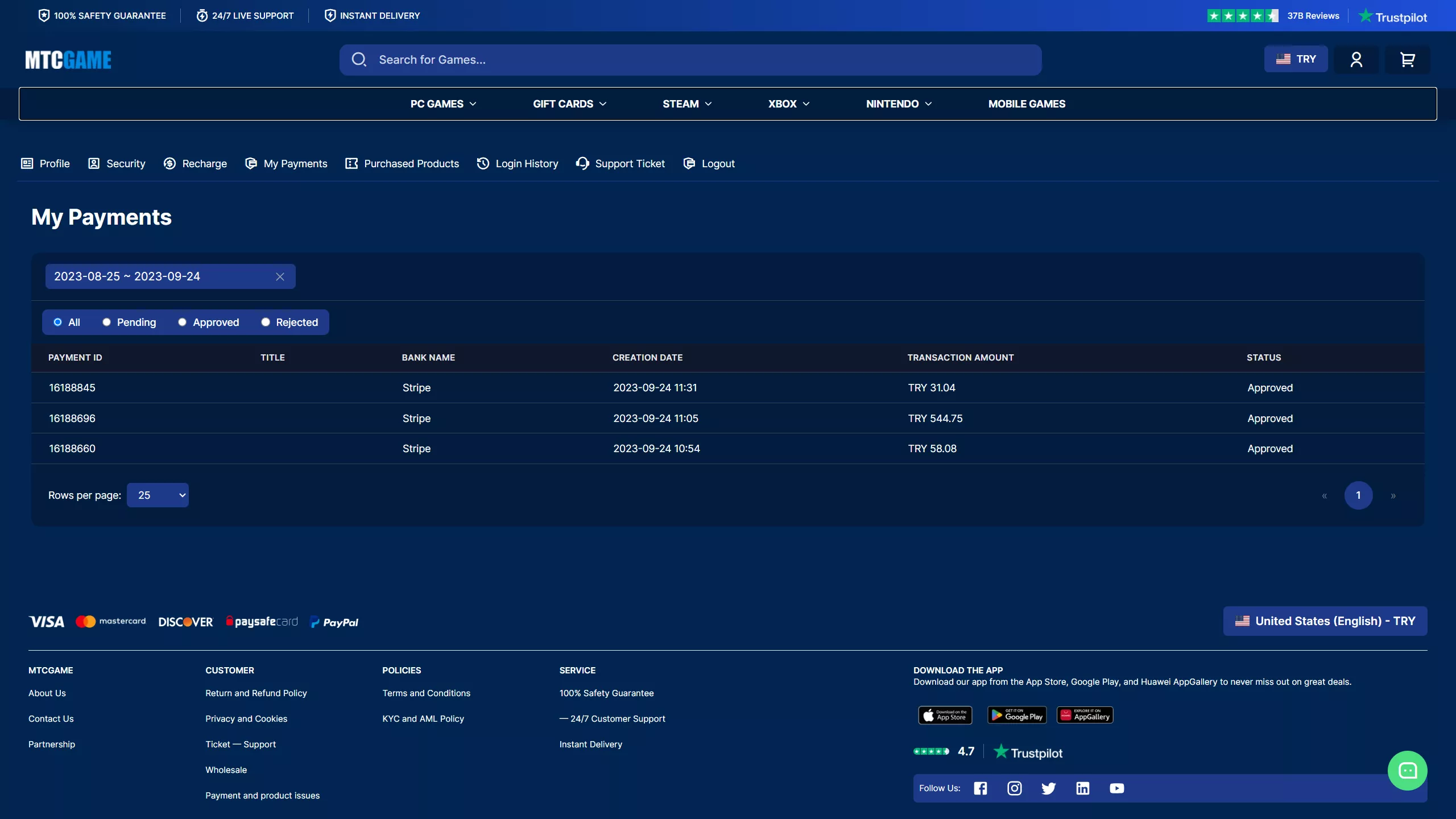Open the Terms and Conditions link
Screen dimensions: 1456x819
pos(426,693)
